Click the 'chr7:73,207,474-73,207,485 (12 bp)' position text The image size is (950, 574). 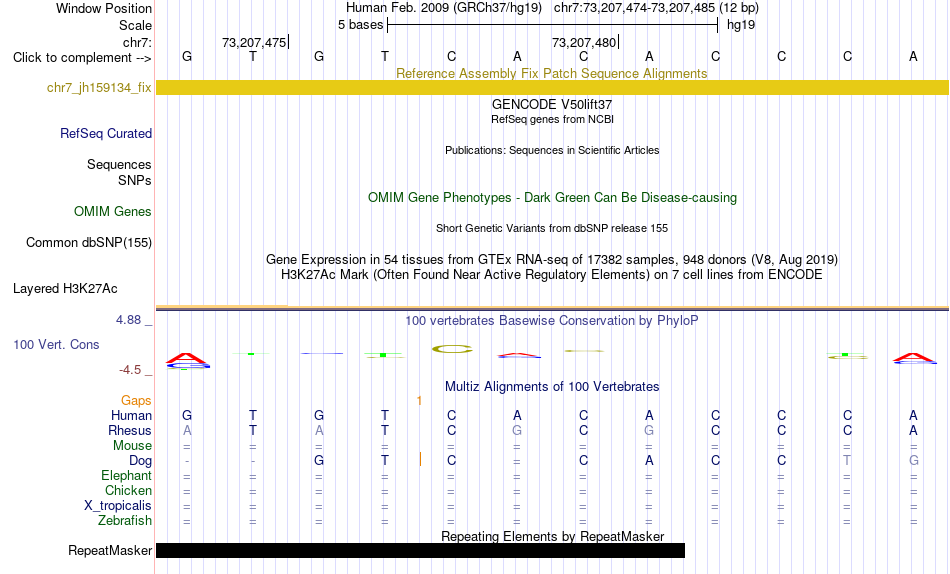[x=656, y=8]
